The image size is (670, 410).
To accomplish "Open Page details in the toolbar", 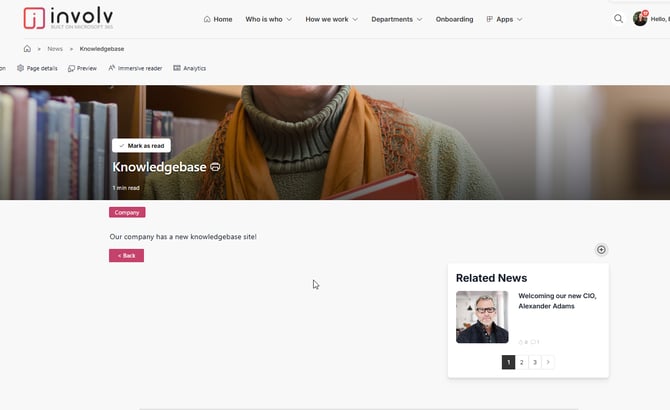I will (37, 68).
